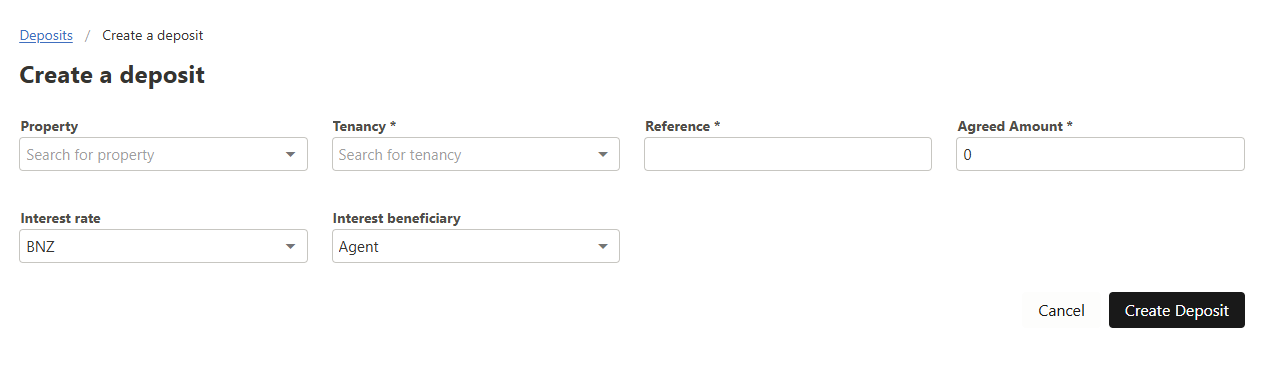
Task: Expand the Interest rate caret arrow
Action: click(x=290, y=247)
